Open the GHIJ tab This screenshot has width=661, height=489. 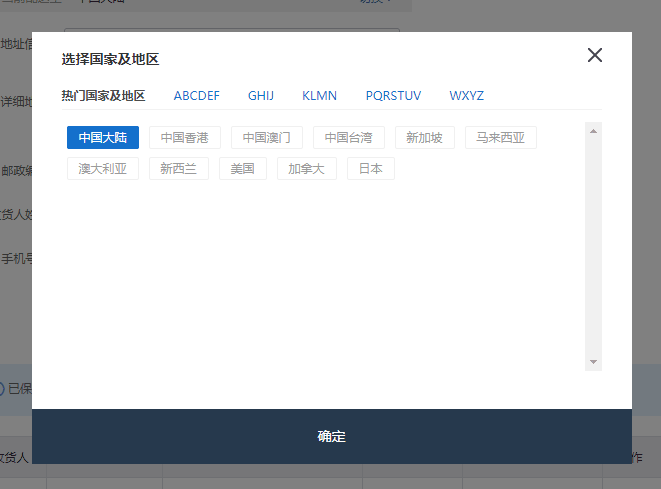click(x=261, y=96)
